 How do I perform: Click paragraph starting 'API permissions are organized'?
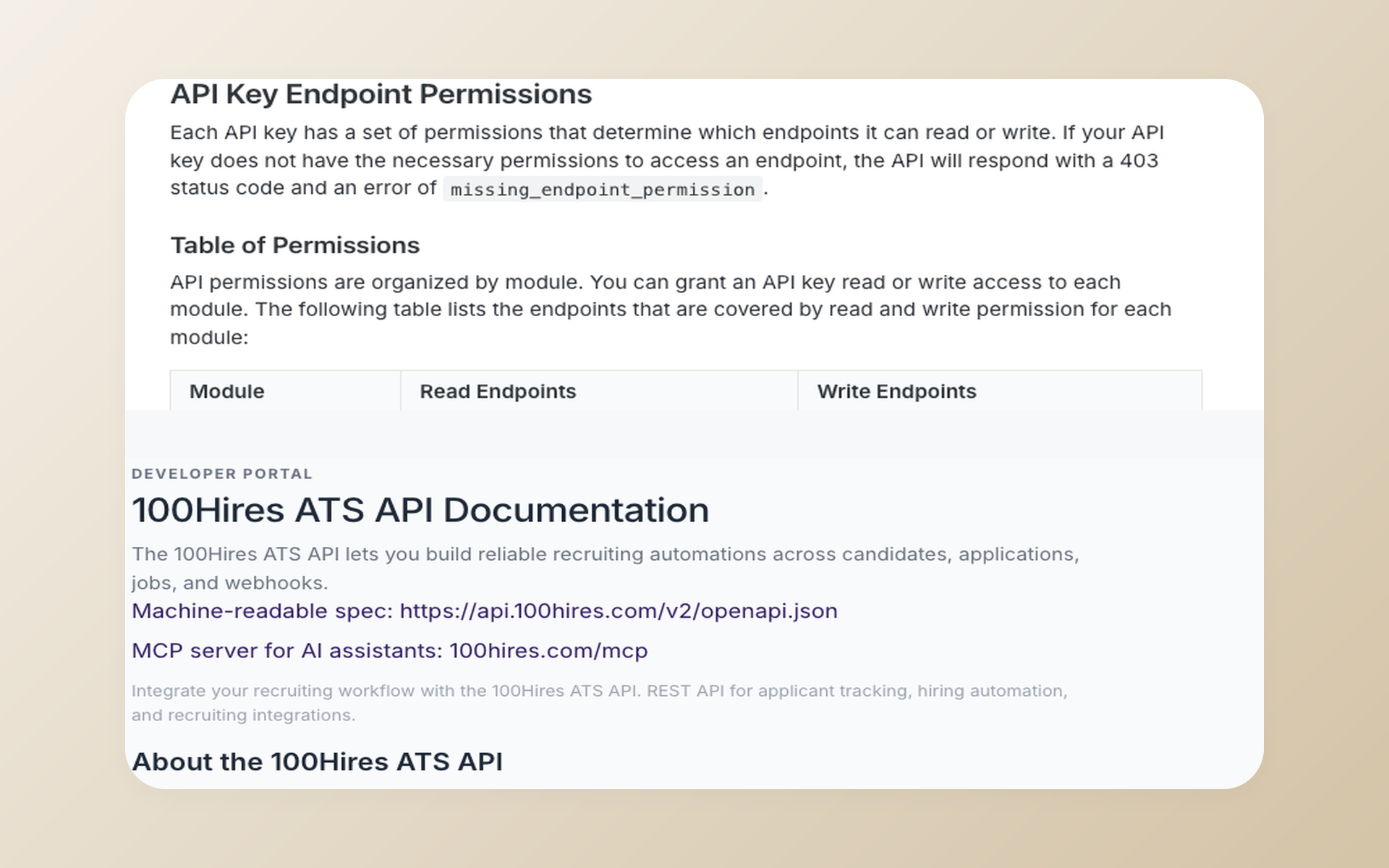671,310
